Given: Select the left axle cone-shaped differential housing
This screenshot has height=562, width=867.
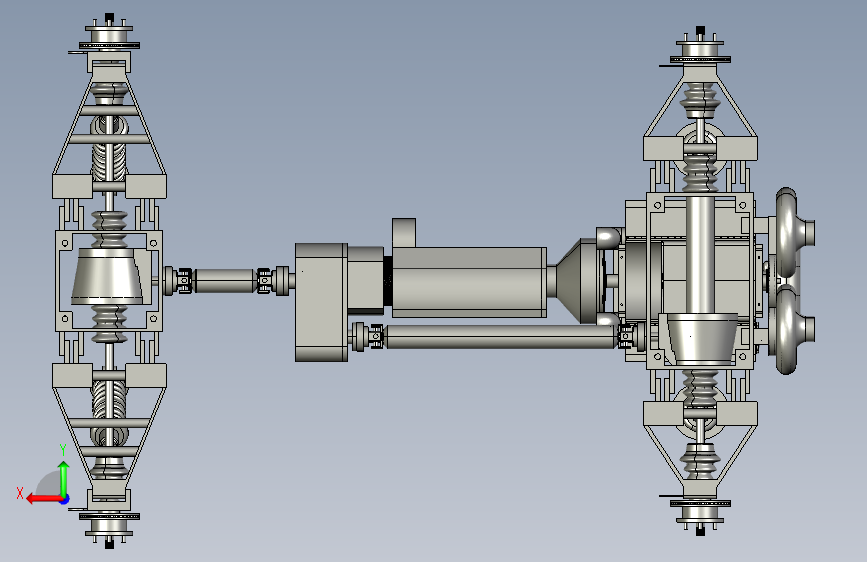Looking at the screenshot, I should click(107, 276).
